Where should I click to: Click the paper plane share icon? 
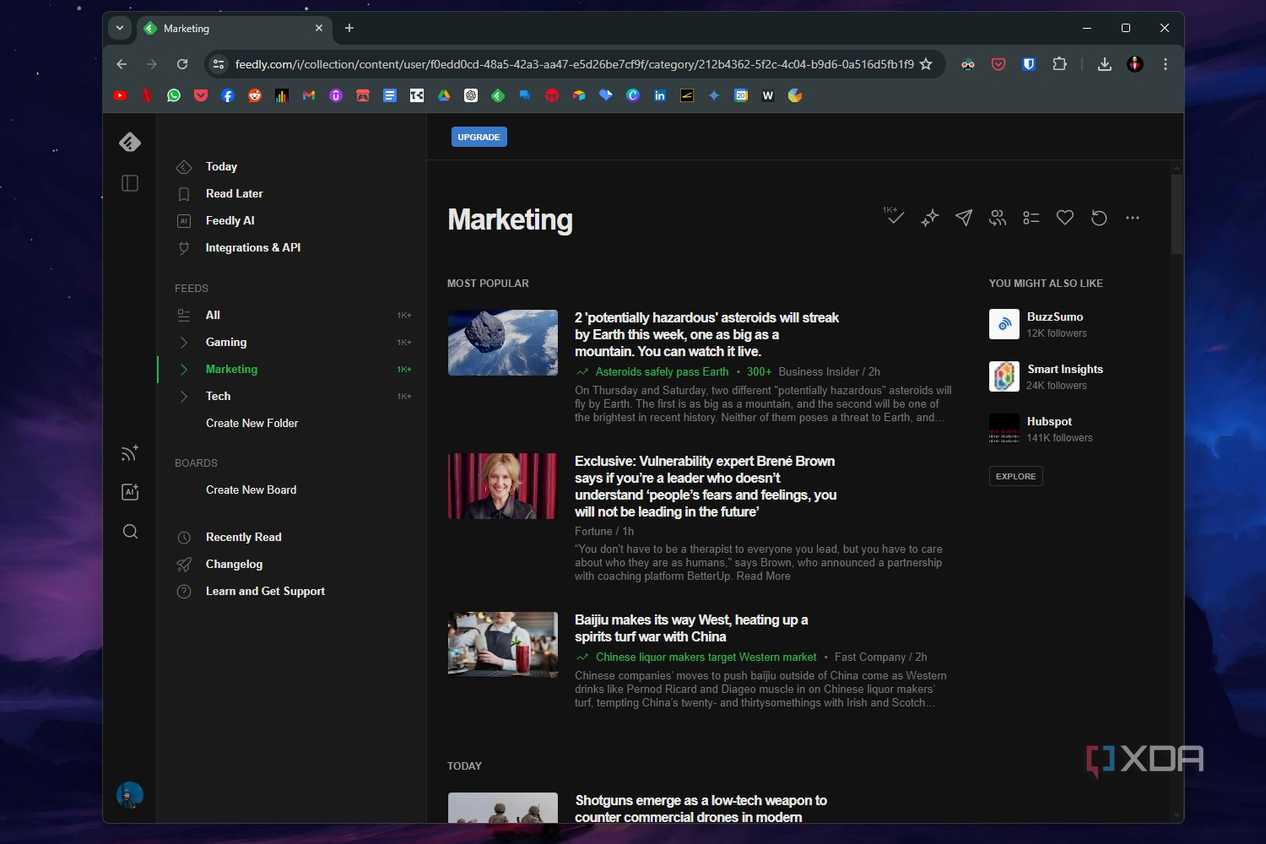pos(963,218)
